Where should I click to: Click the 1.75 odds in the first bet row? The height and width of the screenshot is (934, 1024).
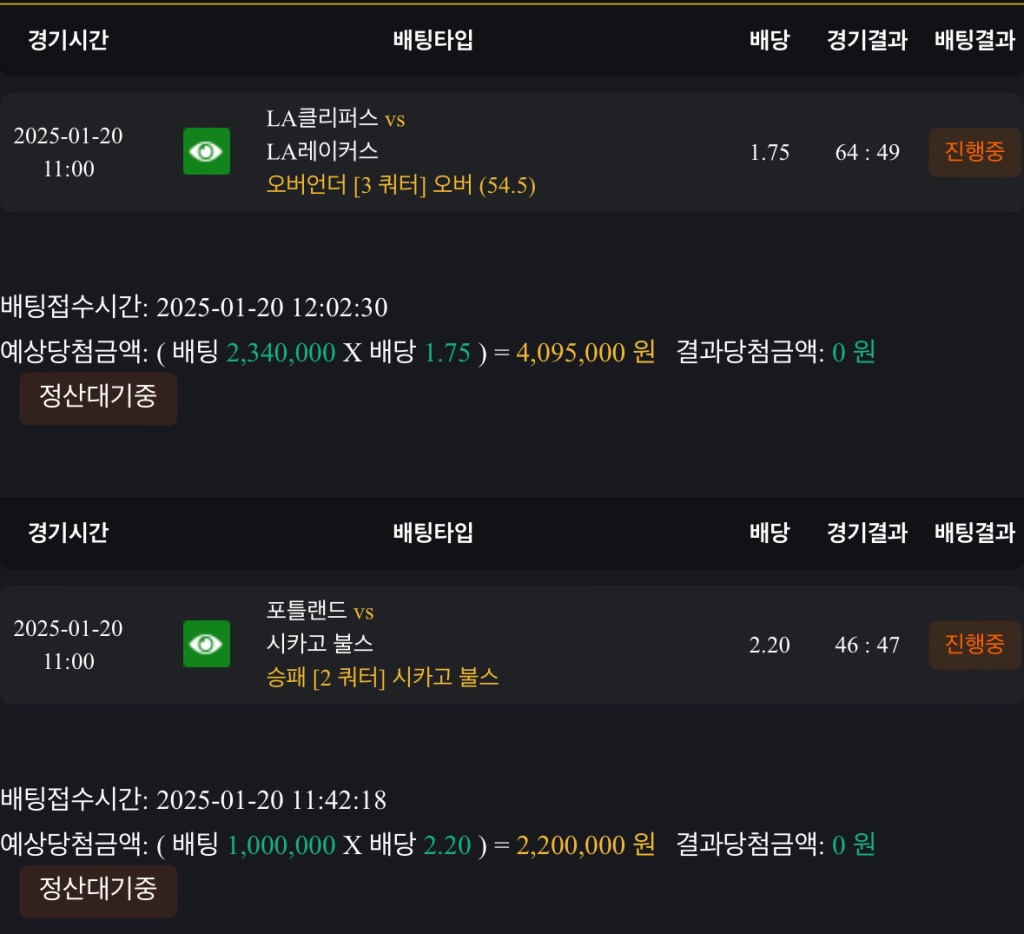pyautogui.click(x=769, y=152)
